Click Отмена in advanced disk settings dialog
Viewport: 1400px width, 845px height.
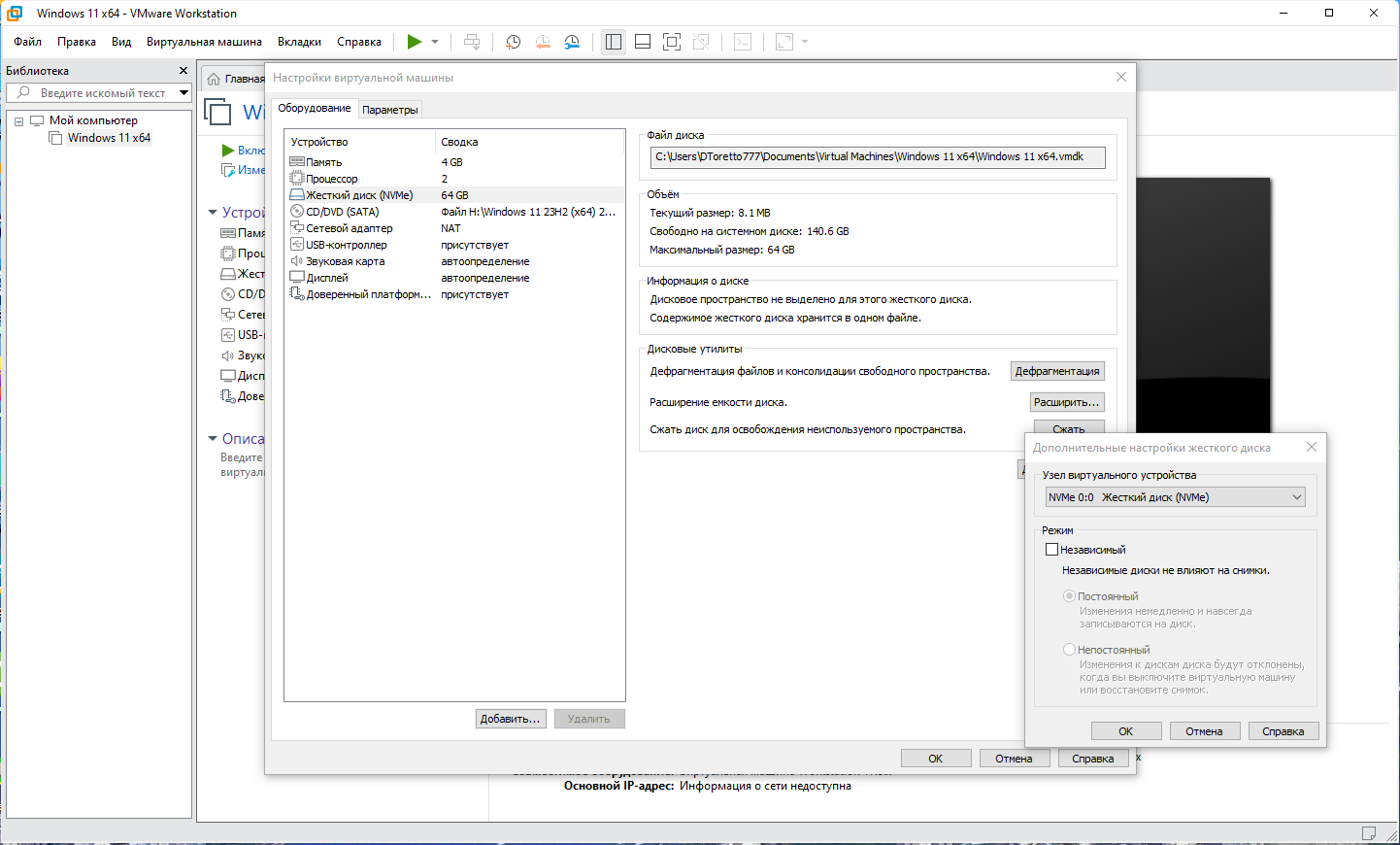pyautogui.click(x=1204, y=731)
